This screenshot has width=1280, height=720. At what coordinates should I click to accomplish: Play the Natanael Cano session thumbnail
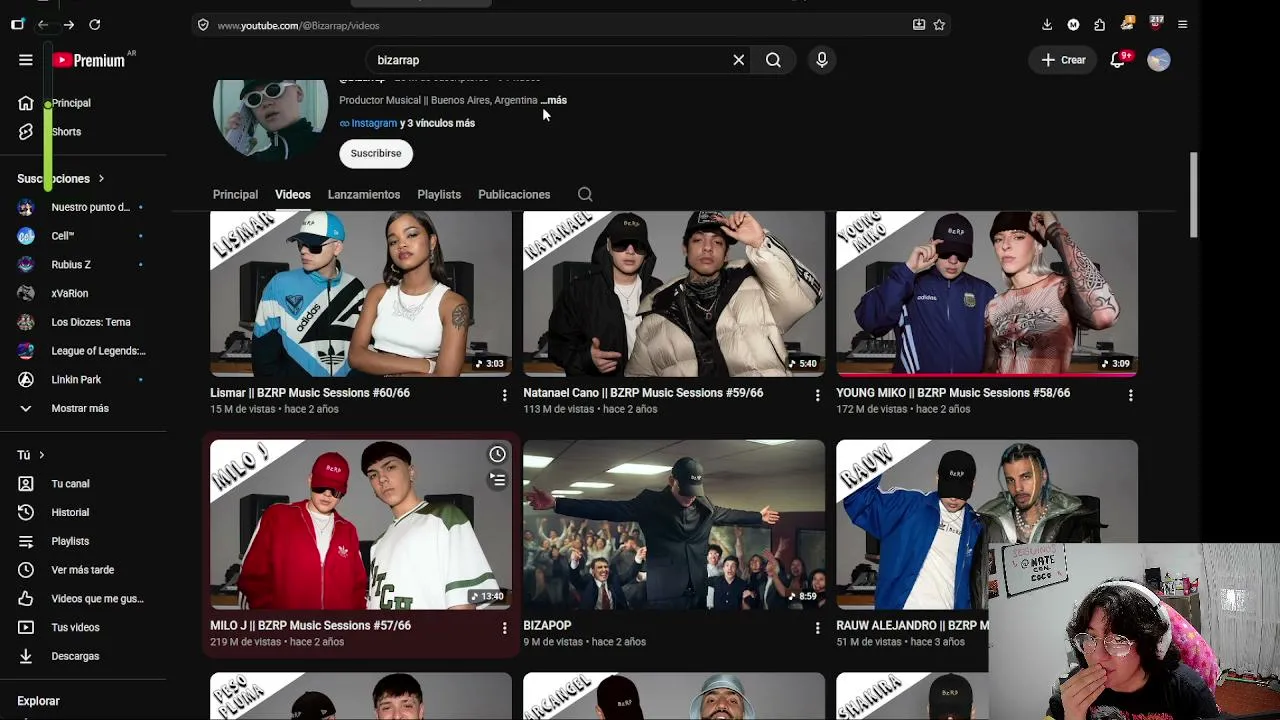coord(674,294)
